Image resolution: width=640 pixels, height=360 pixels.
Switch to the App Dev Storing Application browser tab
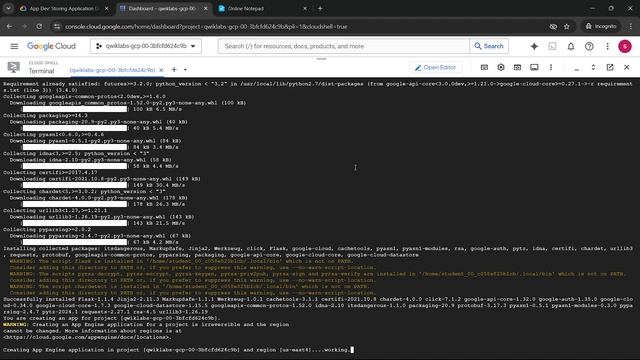click(x=64, y=9)
